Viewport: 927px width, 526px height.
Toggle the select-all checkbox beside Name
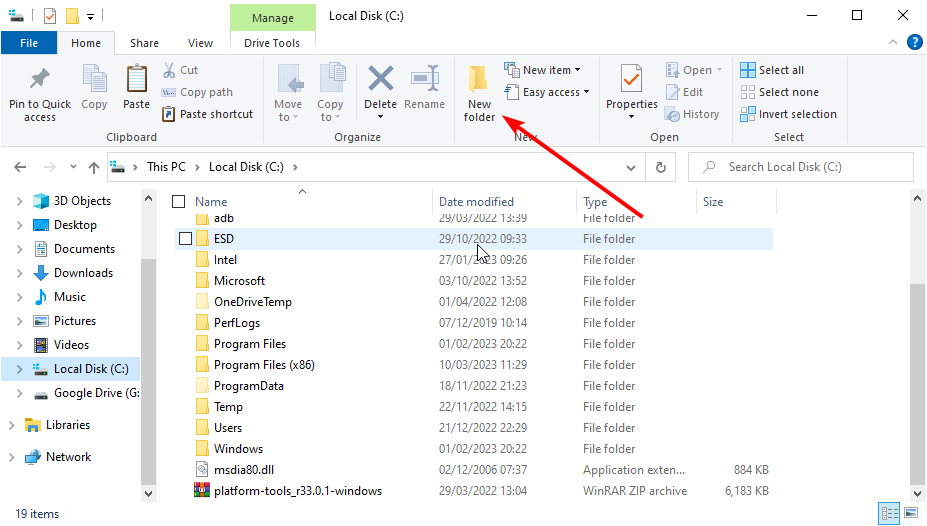[x=179, y=202]
